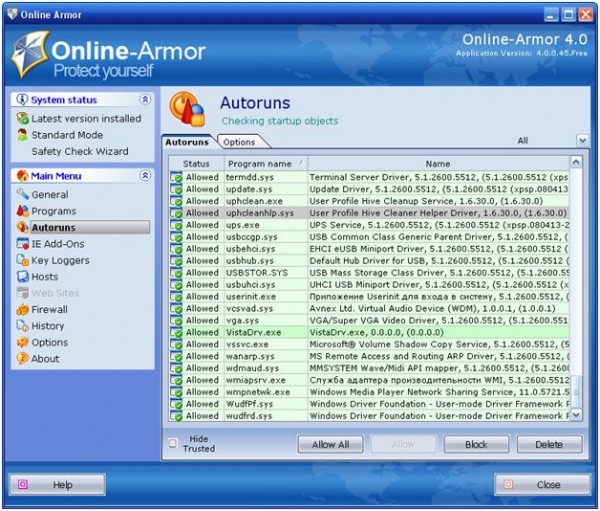Click the Name column header

point(438,164)
